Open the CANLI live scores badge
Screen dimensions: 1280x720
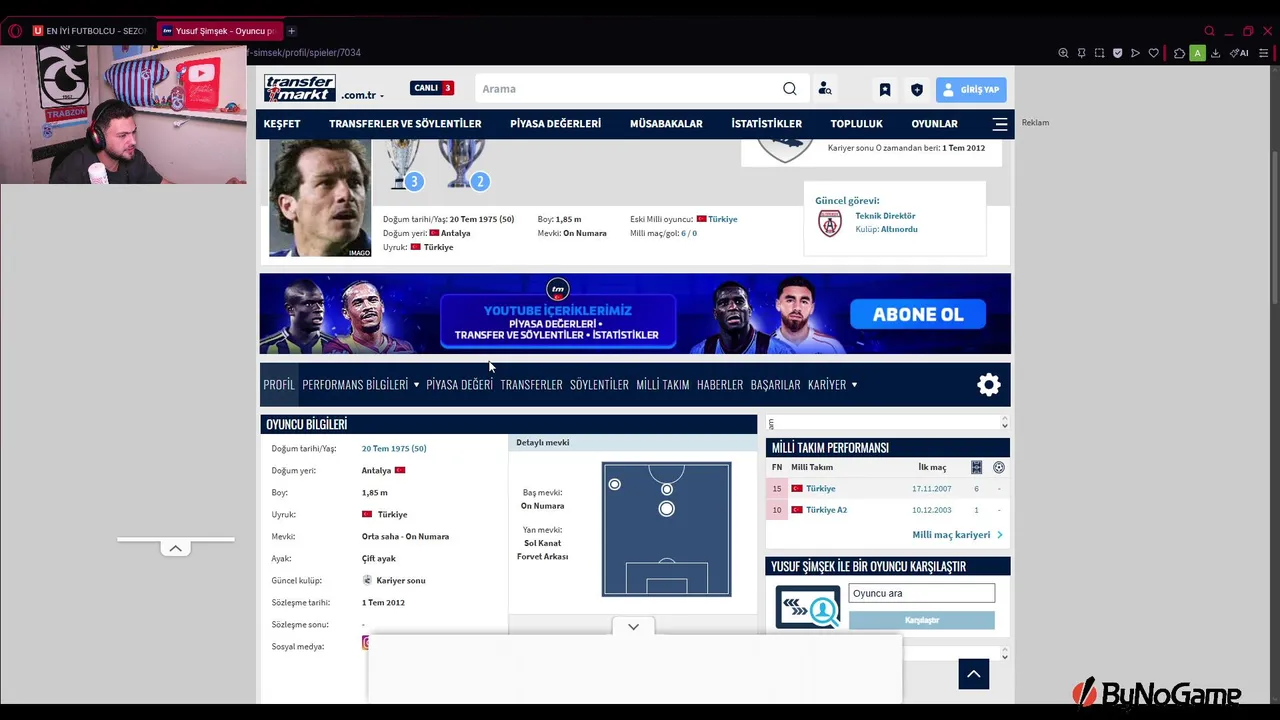(x=432, y=88)
